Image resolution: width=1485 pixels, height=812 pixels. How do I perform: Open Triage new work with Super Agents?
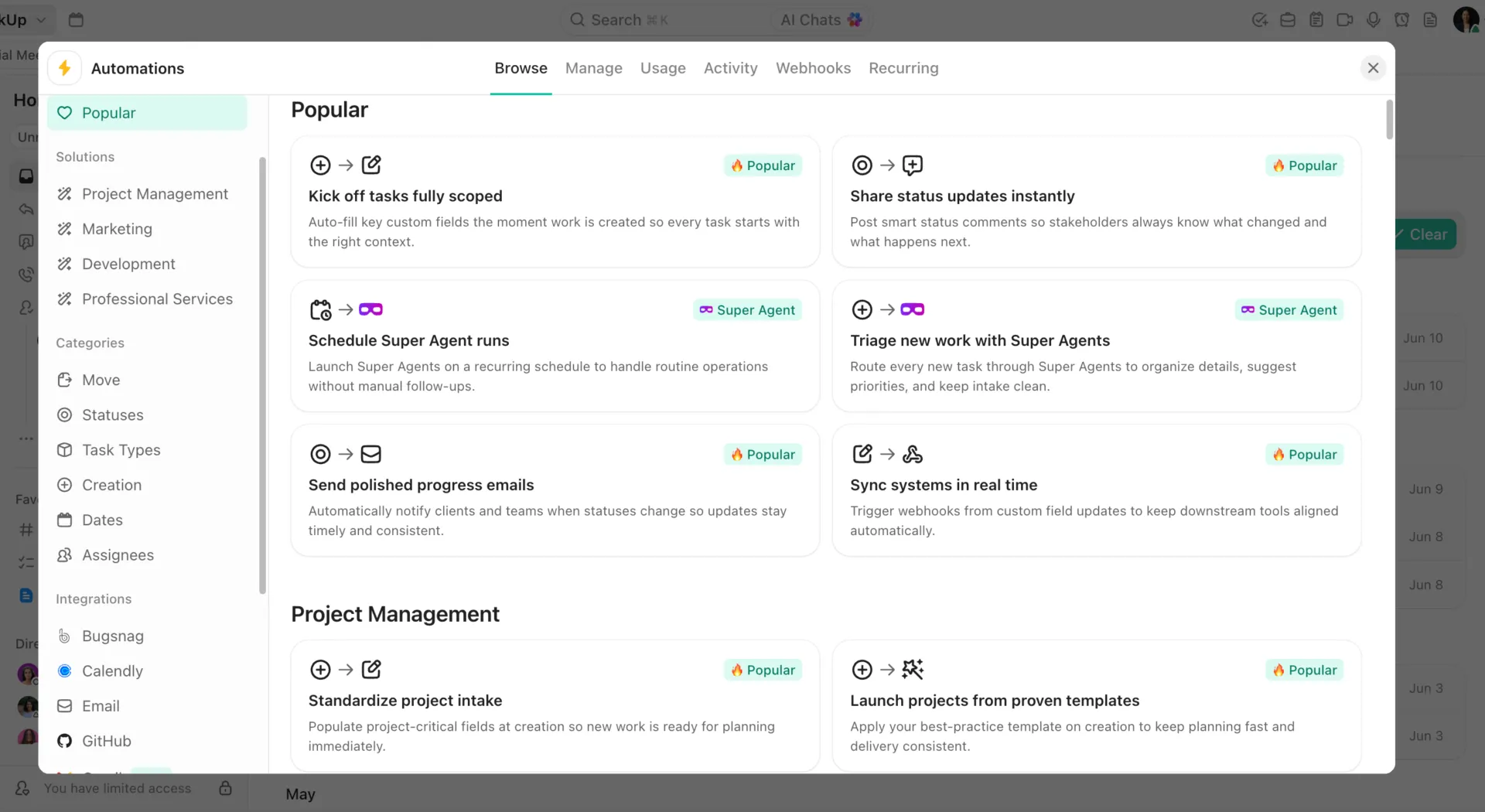pos(1096,346)
